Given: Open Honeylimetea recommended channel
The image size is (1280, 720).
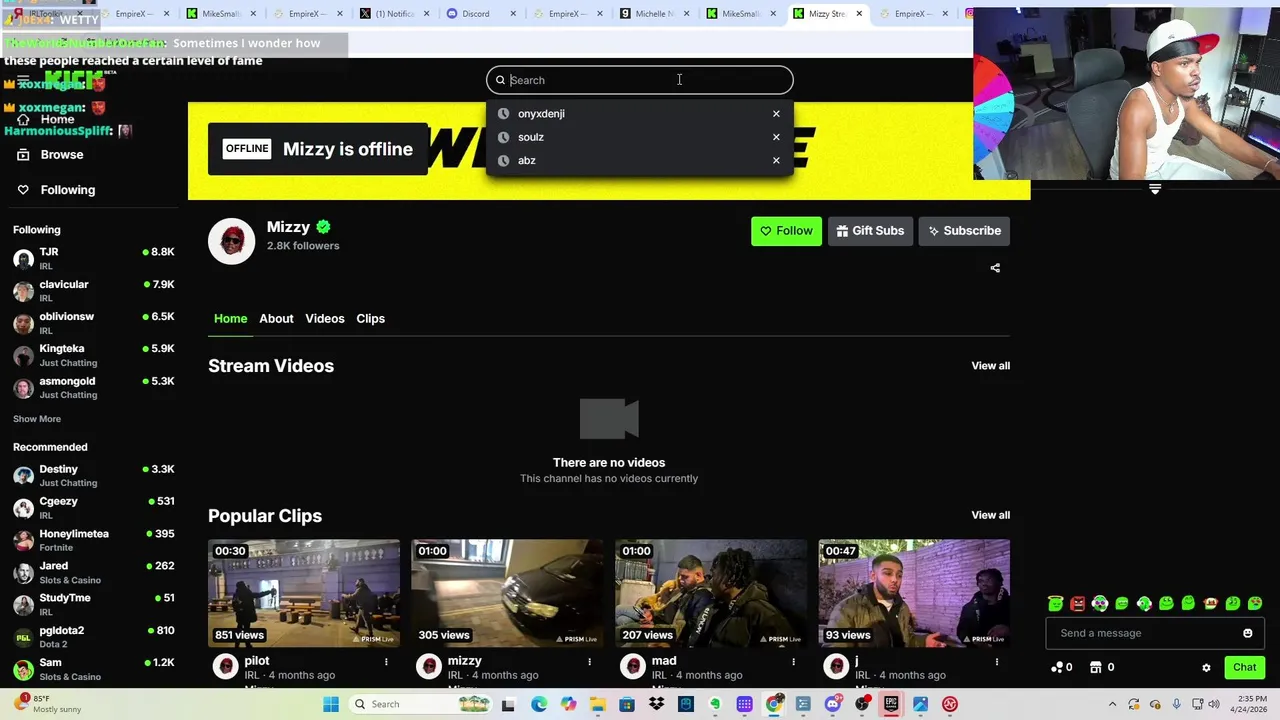Looking at the screenshot, I should pyautogui.click(x=94, y=540).
